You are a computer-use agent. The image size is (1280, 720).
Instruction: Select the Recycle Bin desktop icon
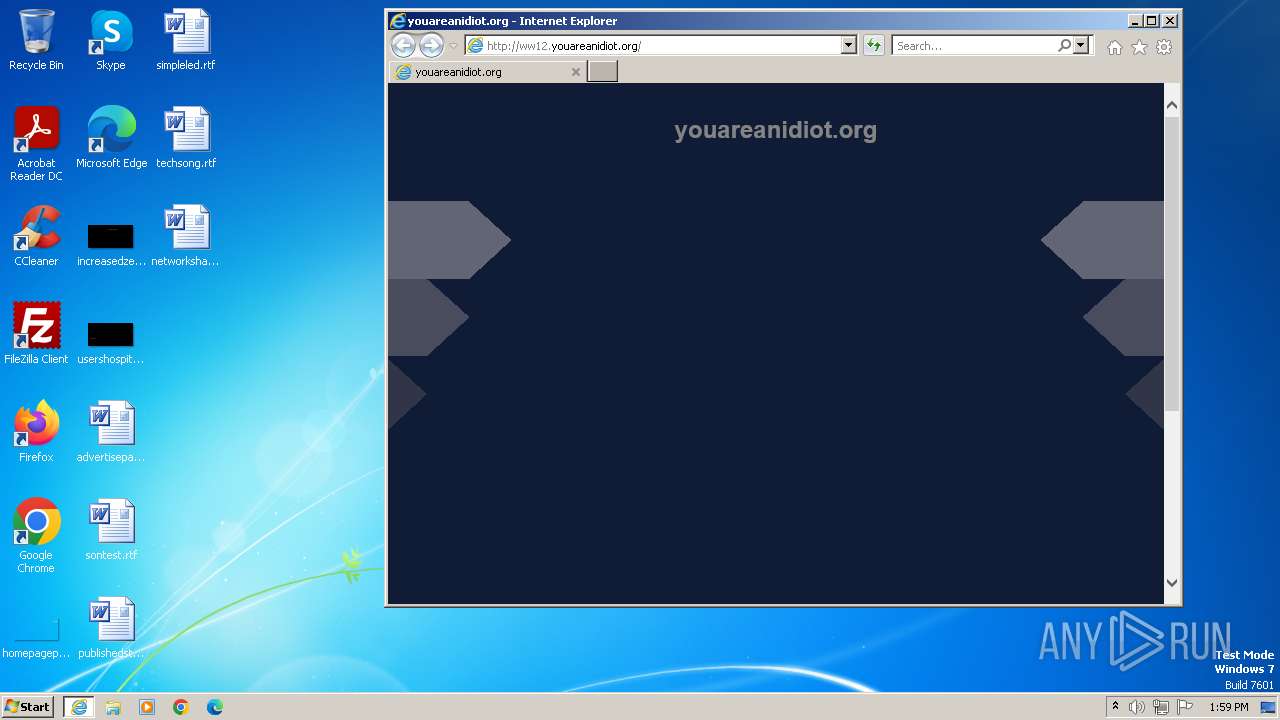pos(36,40)
